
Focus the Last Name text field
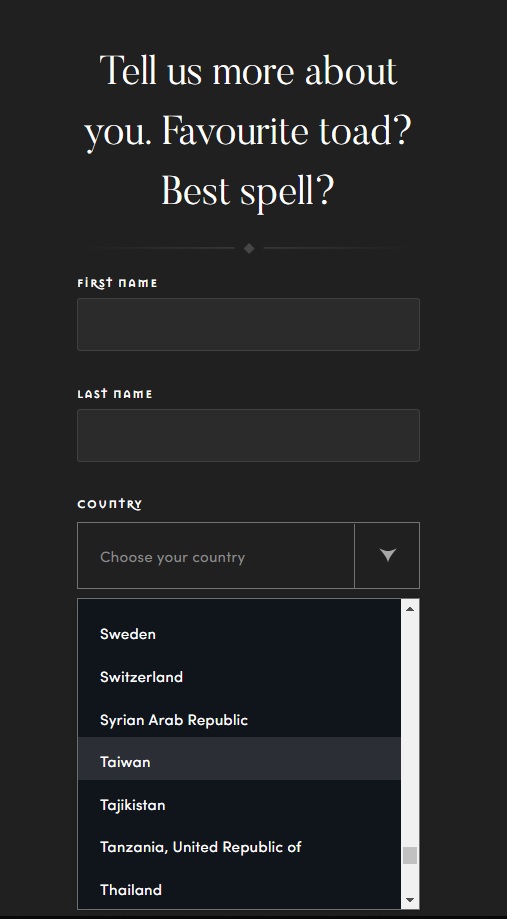pyautogui.click(x=249, y=435)
